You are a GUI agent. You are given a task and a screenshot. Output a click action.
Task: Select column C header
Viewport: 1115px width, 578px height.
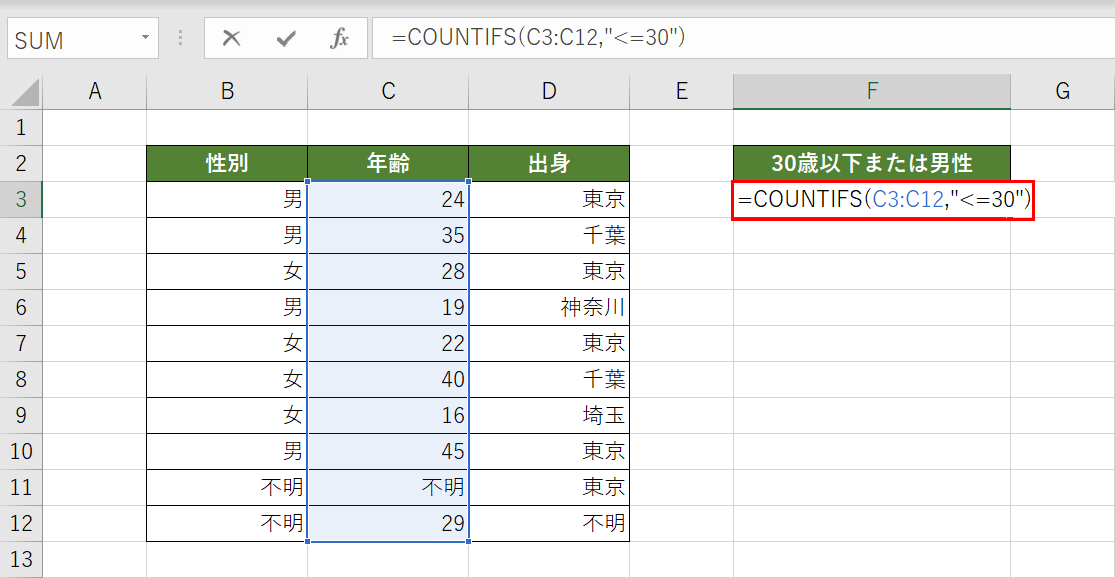tap(387, 90)
